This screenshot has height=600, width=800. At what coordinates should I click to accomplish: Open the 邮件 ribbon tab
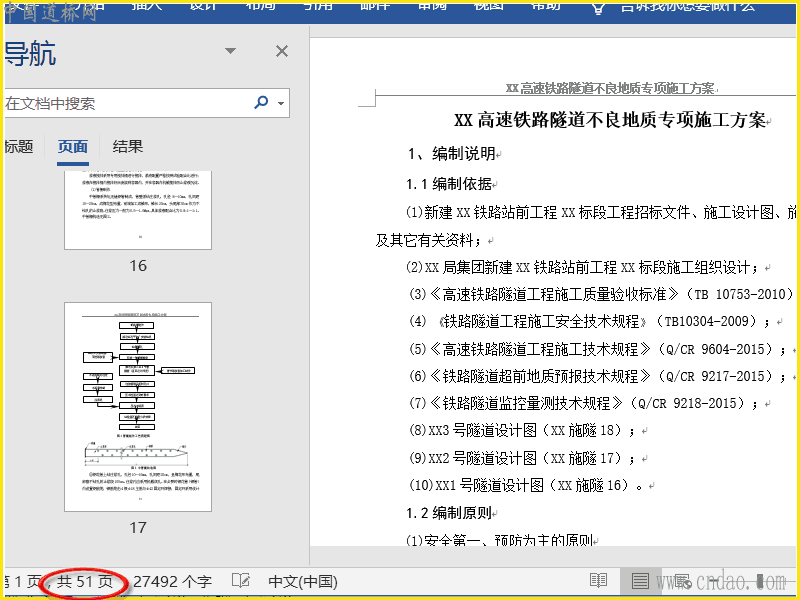point(375,6)
